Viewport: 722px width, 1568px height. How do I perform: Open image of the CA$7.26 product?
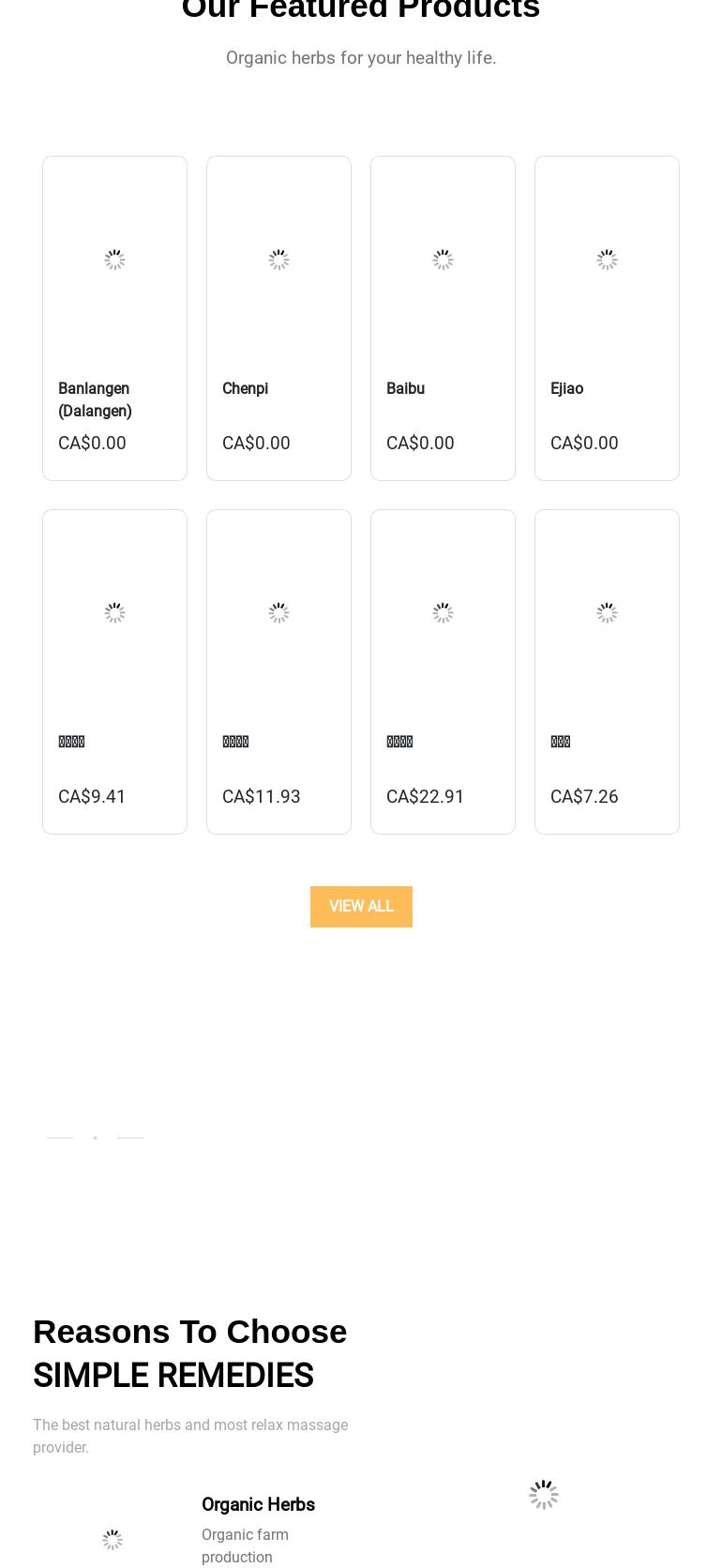(x=607, y=613)
